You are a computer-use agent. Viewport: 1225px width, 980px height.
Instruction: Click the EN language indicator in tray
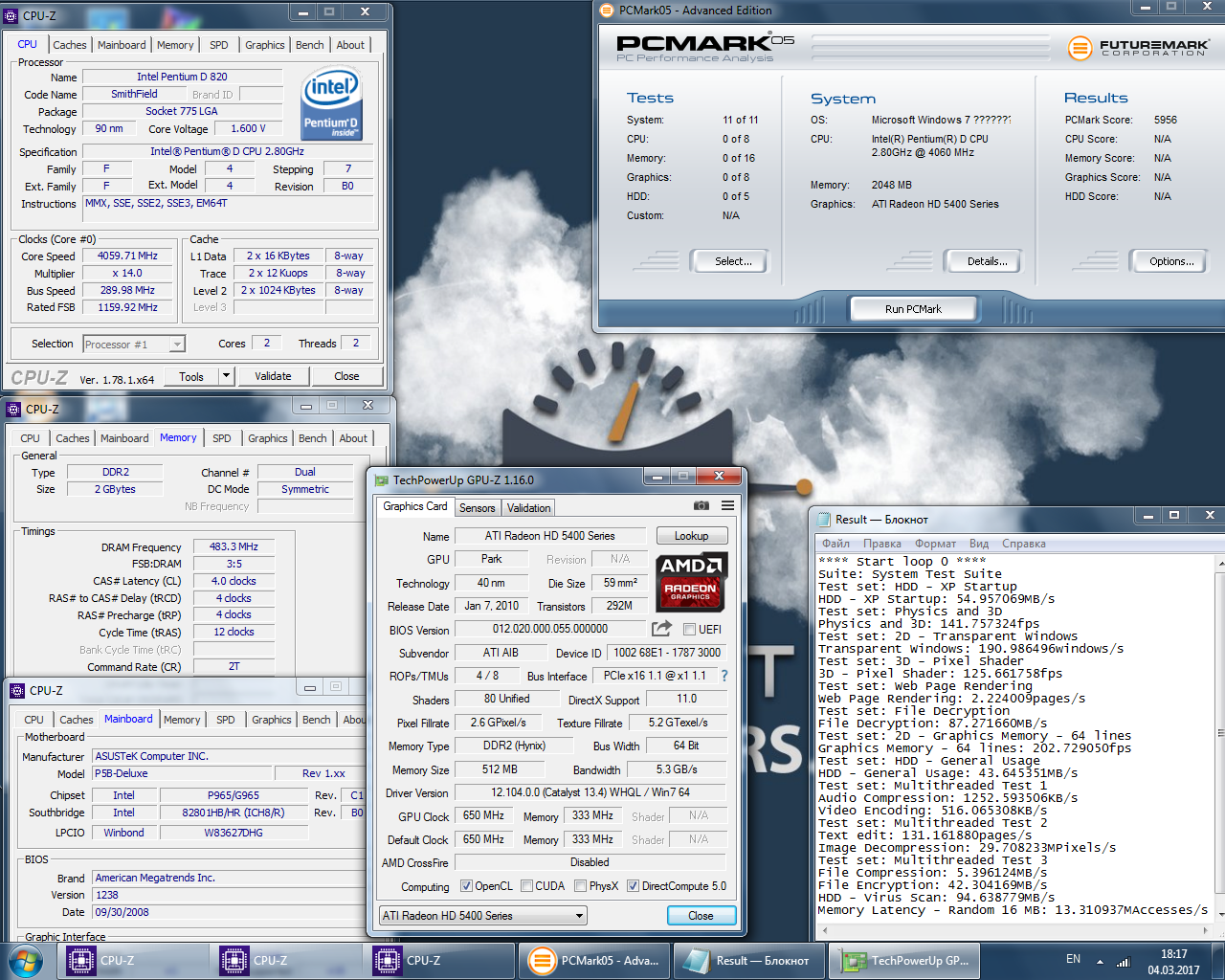(x=1074, y=959)
